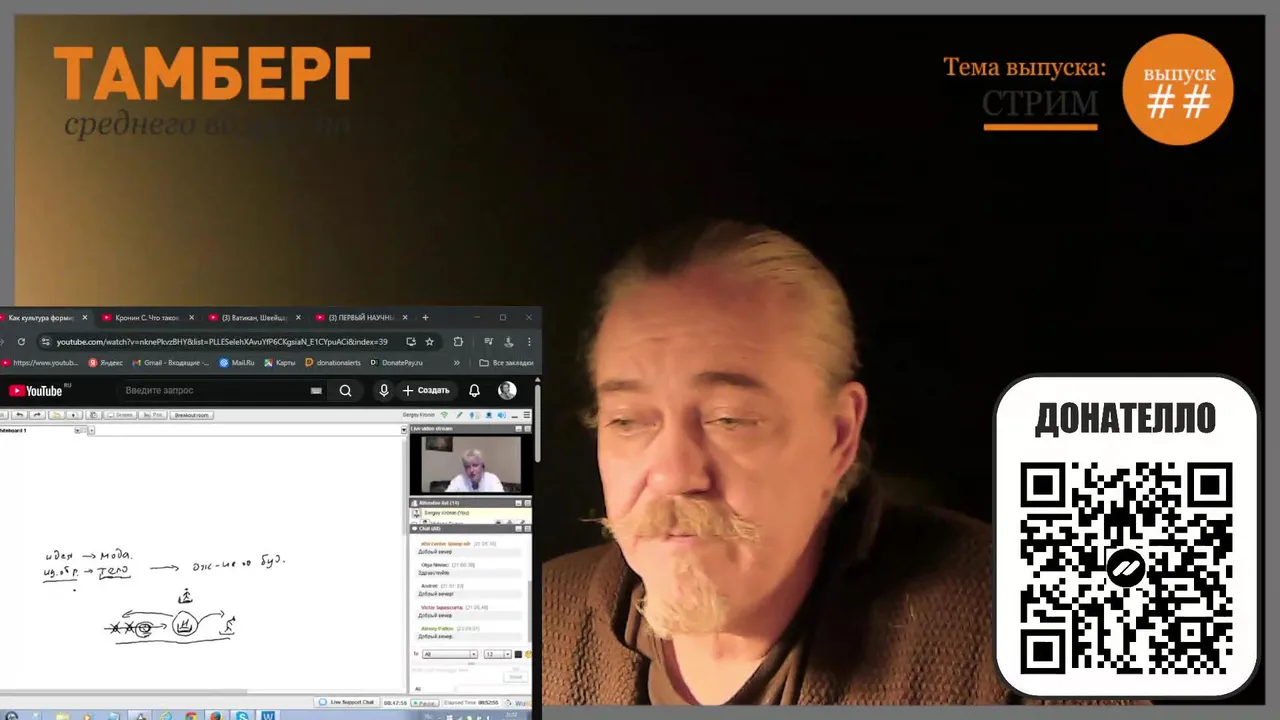Click the Send button in webinar chat
Image resolution: width=1280 pixels, height=720 pixels.
(x=515, y=676)
